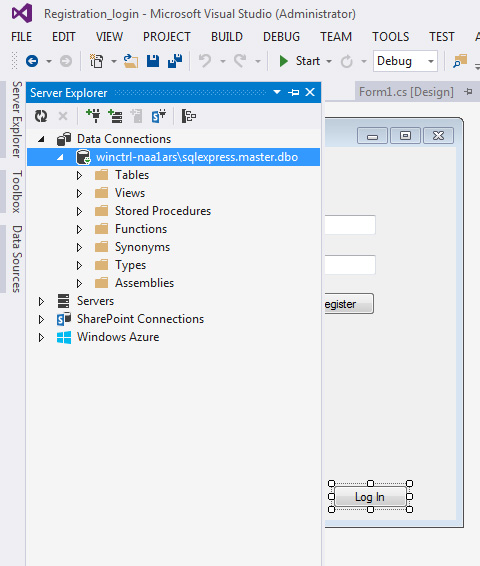Open the Navigate Backward history dropdown
480x566 pixels.
pyautogui.click(x=49, y=61)
